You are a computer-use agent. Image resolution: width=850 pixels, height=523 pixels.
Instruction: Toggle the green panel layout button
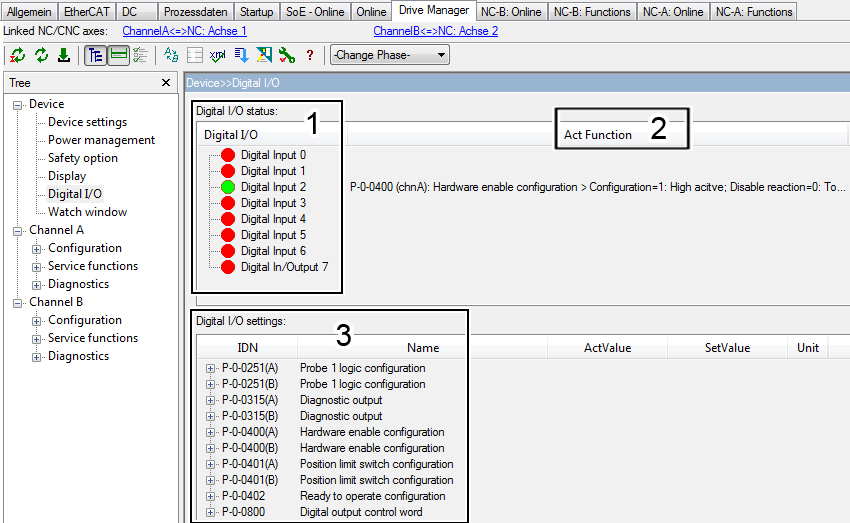click(x=118, y=55)
